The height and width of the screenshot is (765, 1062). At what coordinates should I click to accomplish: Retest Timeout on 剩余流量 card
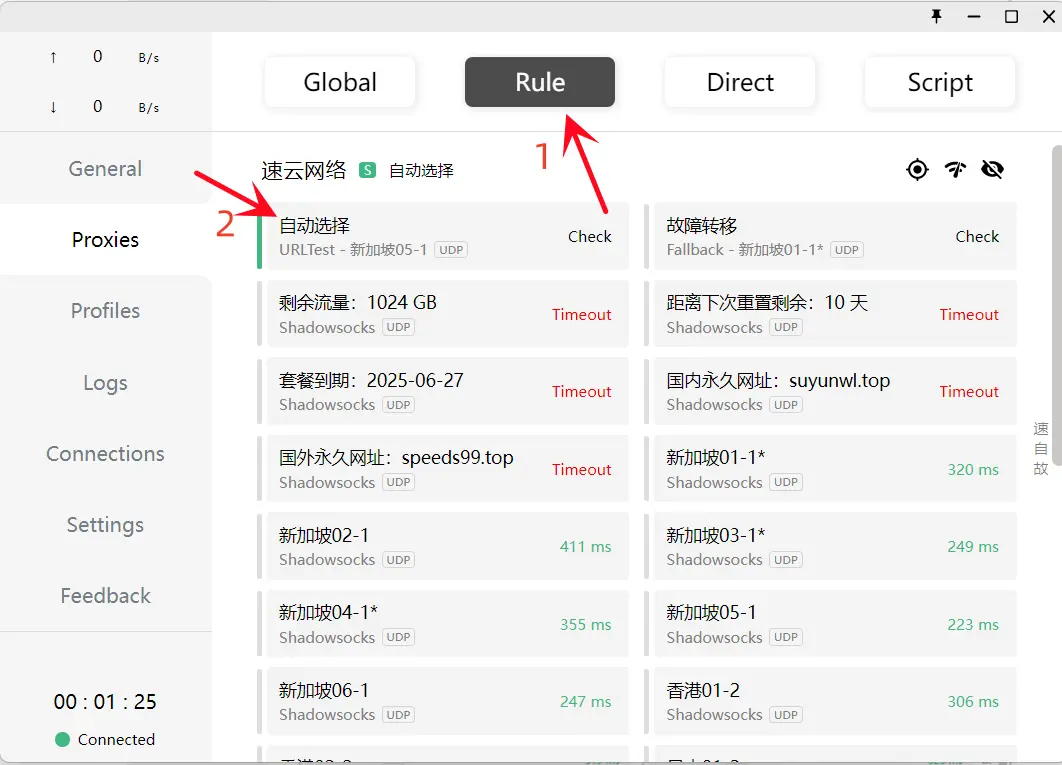coord(581,314)
